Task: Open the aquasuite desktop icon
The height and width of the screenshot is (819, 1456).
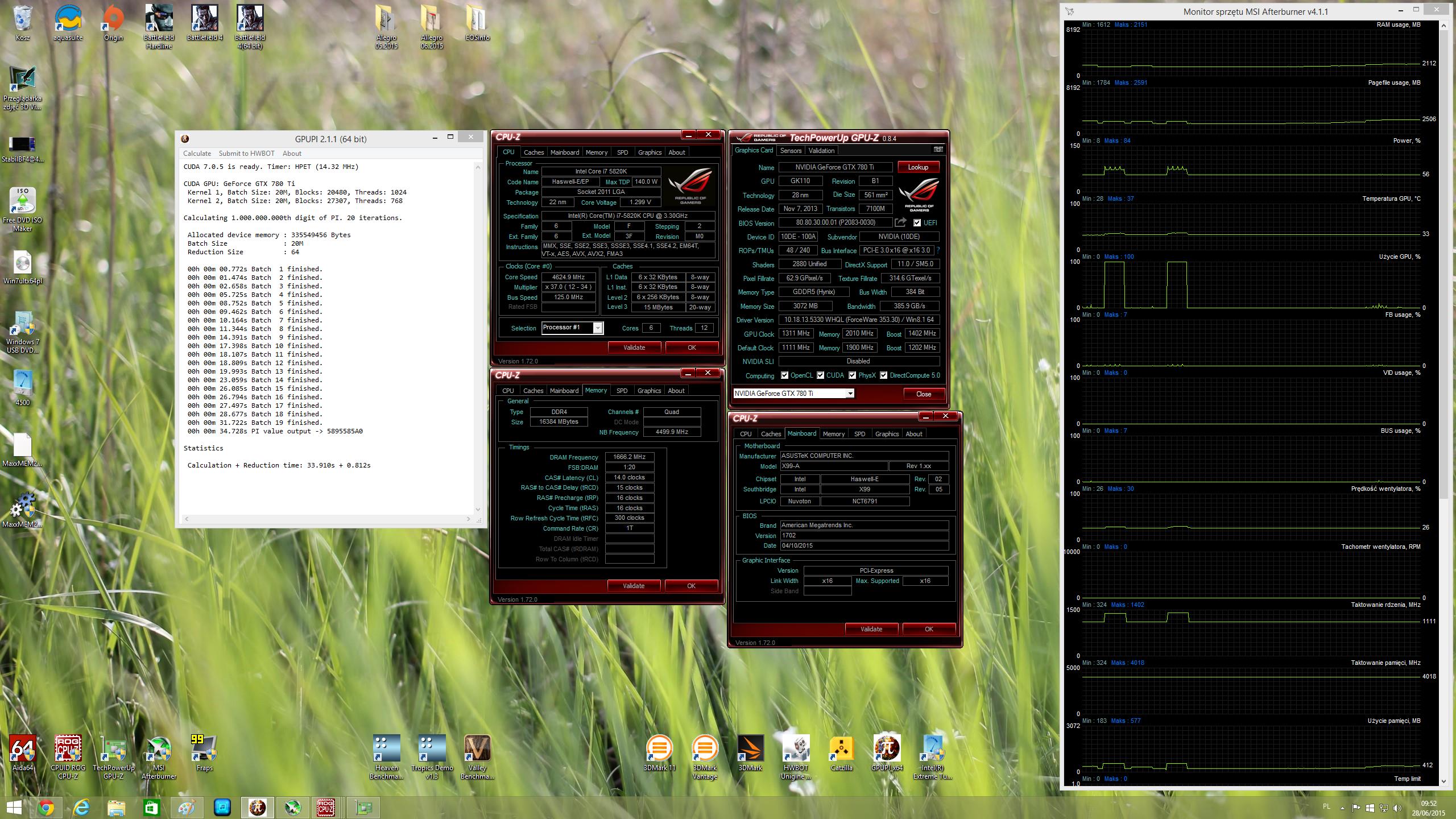Action: click(x=68, y=24)
